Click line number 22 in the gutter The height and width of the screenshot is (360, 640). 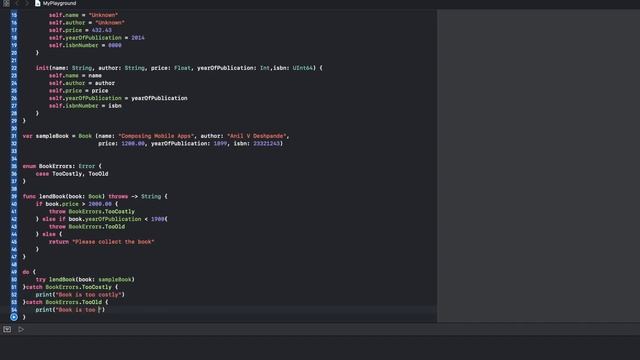[x=14, y=68]
